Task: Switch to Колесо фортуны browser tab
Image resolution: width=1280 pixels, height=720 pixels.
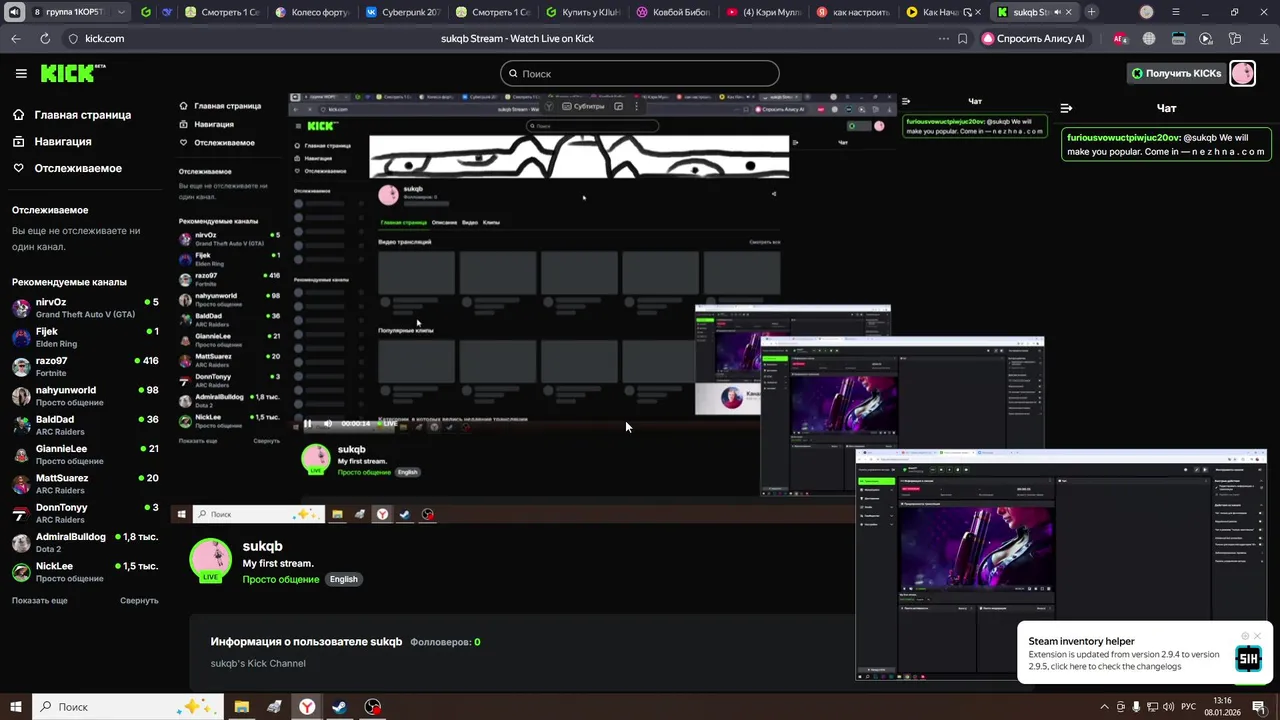Action: 313,12
